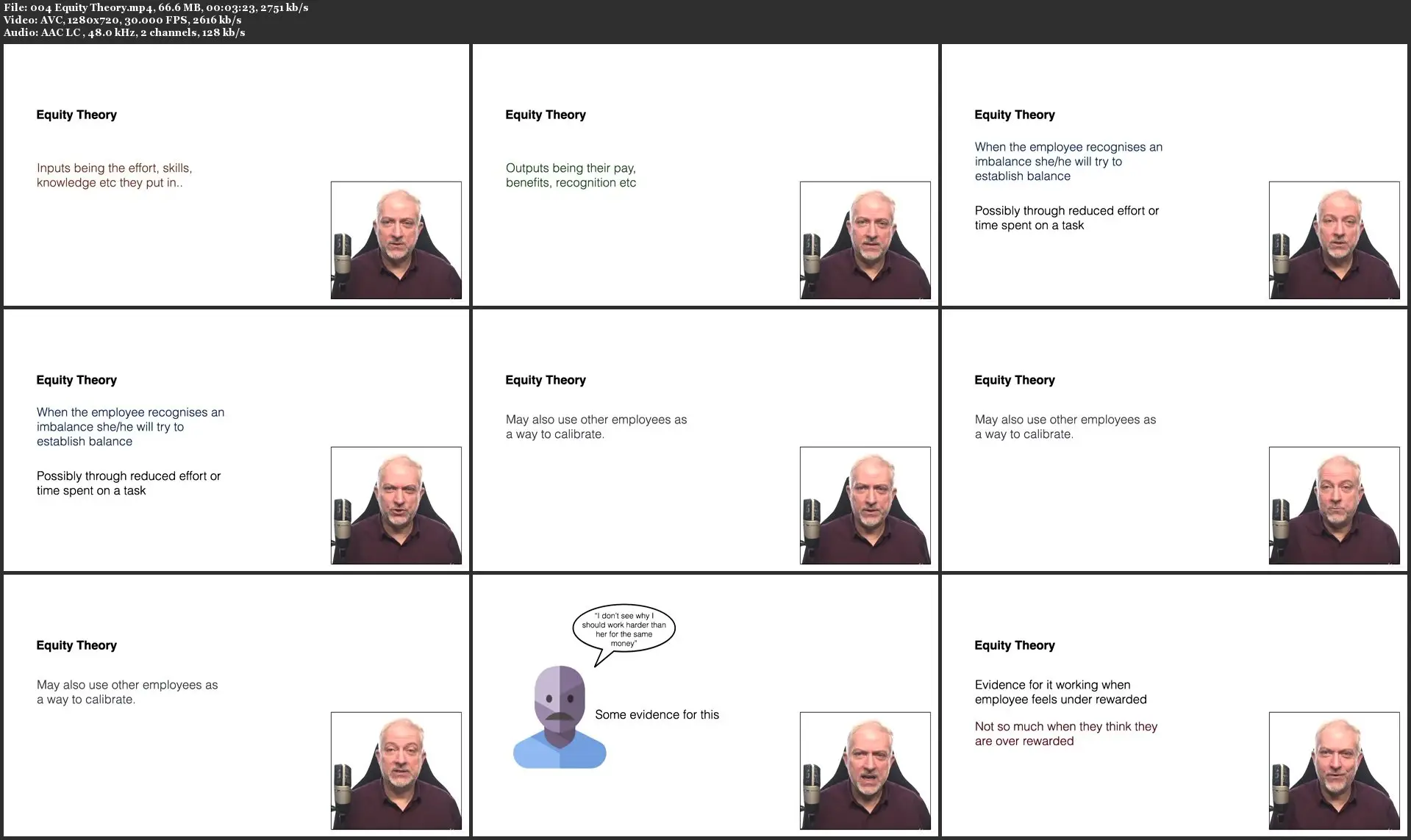Click the 'Audio: AAC LC' info line
The image size is (1411, 840).
coord(124,32)
